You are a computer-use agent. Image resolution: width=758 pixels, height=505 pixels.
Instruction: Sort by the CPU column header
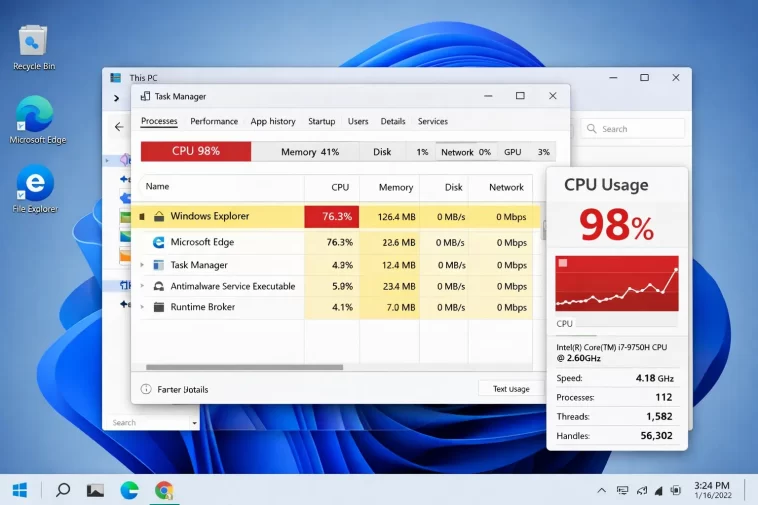point(332,188)
